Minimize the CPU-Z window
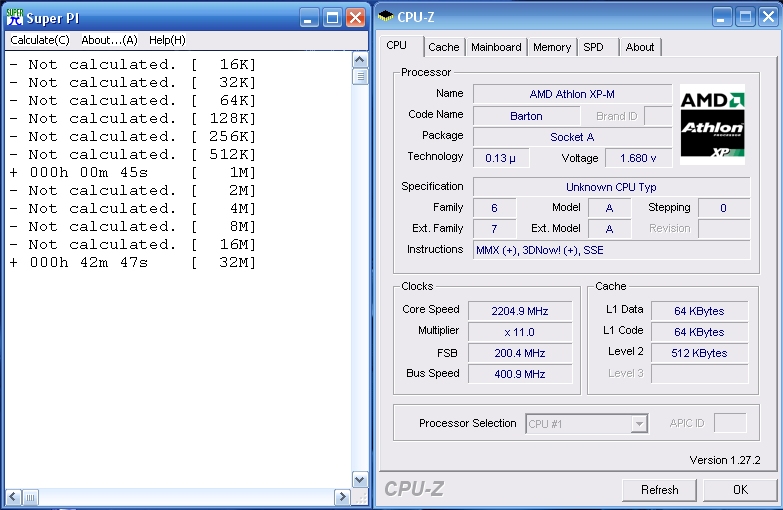This screenshot has width=783, height=510. tap(721, 17)
